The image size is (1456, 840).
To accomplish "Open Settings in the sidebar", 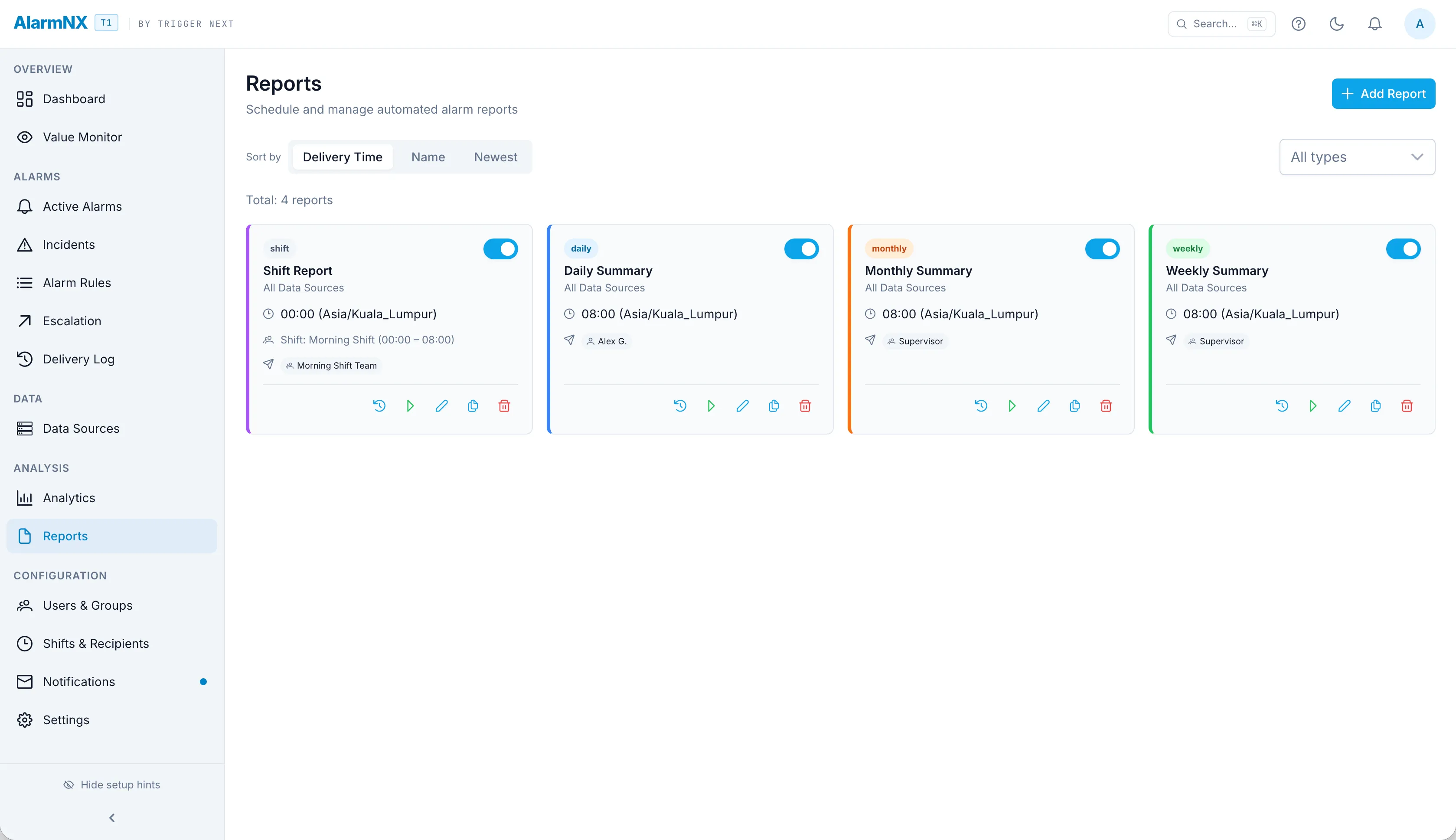I will click(112, 720).
